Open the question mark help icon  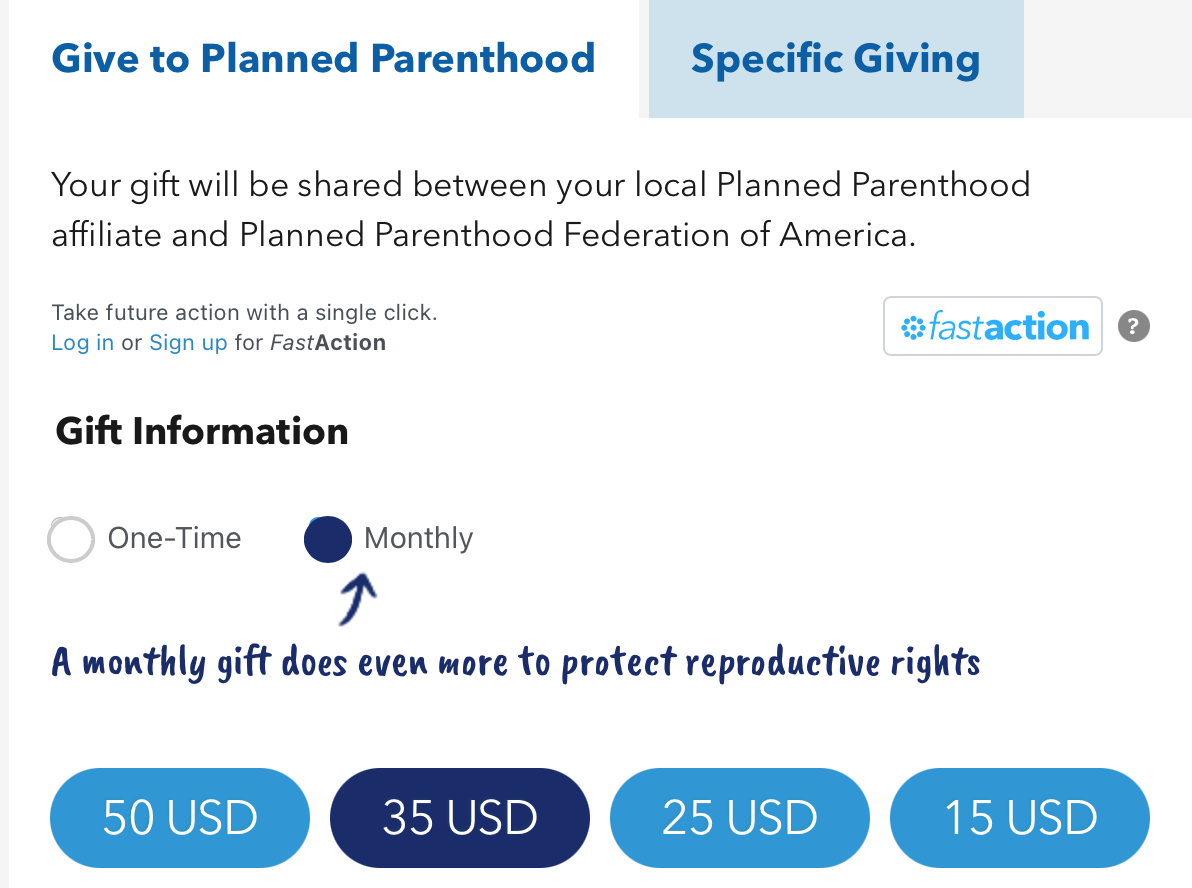point(1134,326)
